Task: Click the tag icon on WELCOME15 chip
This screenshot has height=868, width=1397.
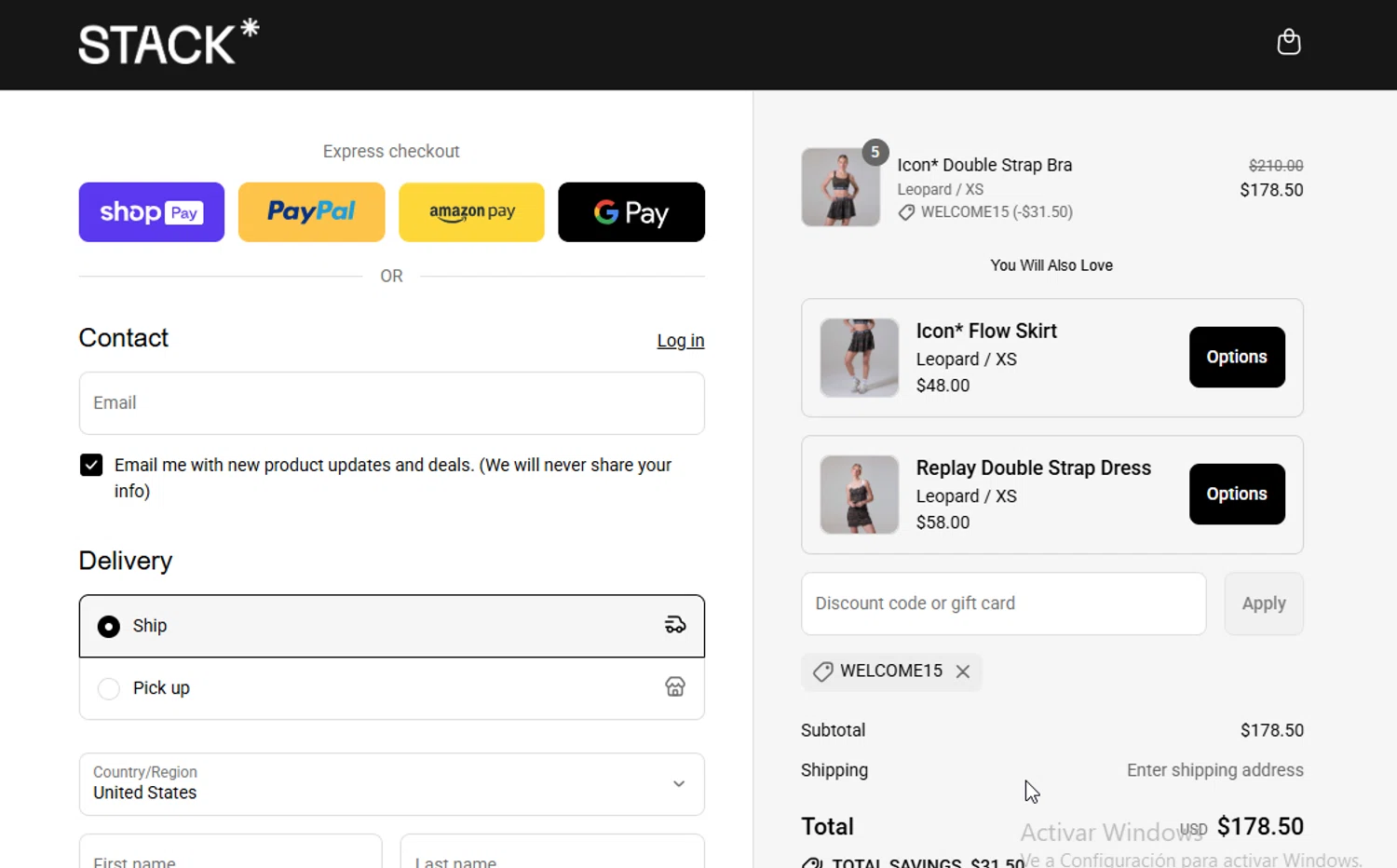Action: click(822, 671)
